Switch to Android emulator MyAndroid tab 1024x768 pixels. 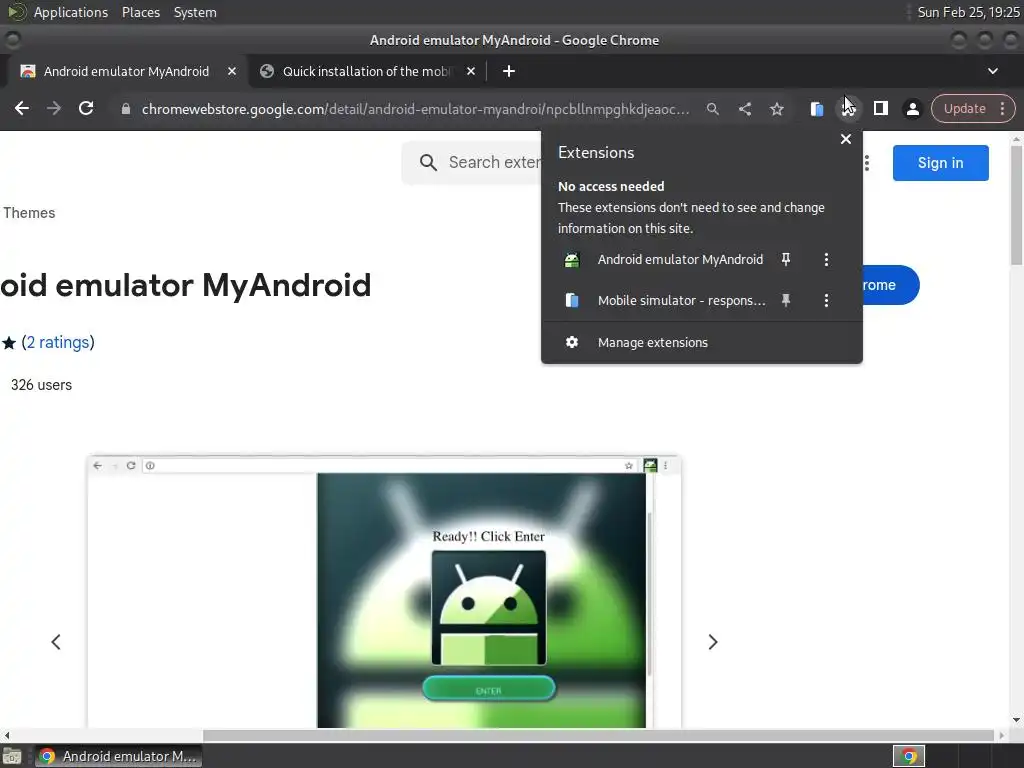(x=125, y=71)
